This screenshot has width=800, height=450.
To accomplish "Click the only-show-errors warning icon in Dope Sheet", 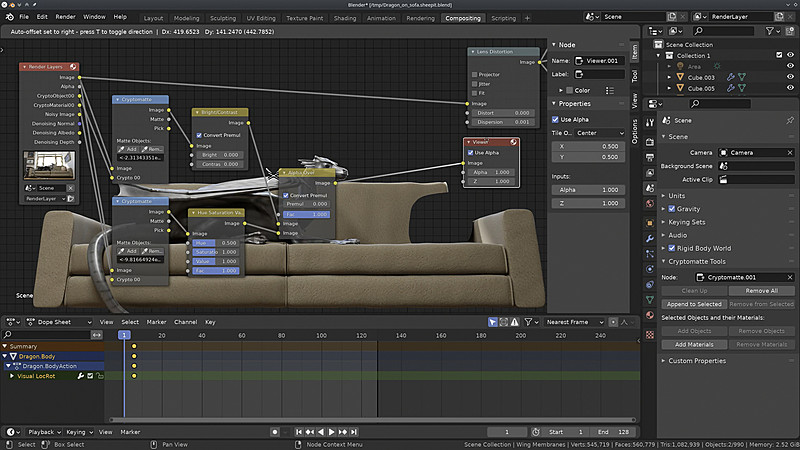I will [515, 322].
